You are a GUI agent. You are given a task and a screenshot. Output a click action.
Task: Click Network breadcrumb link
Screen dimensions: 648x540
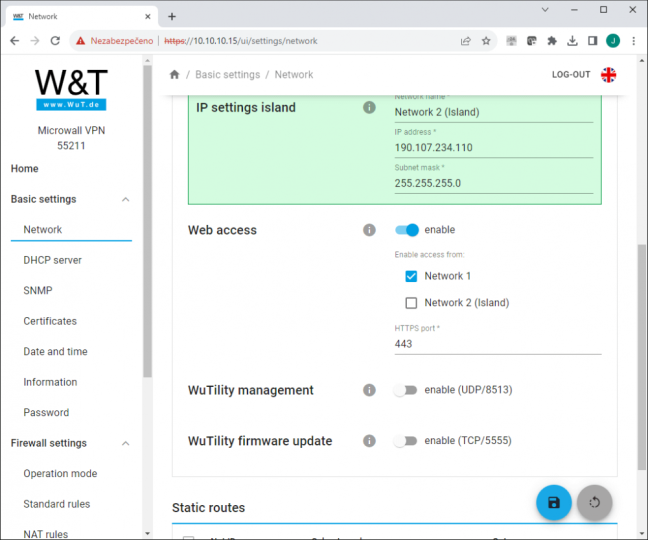294,75
